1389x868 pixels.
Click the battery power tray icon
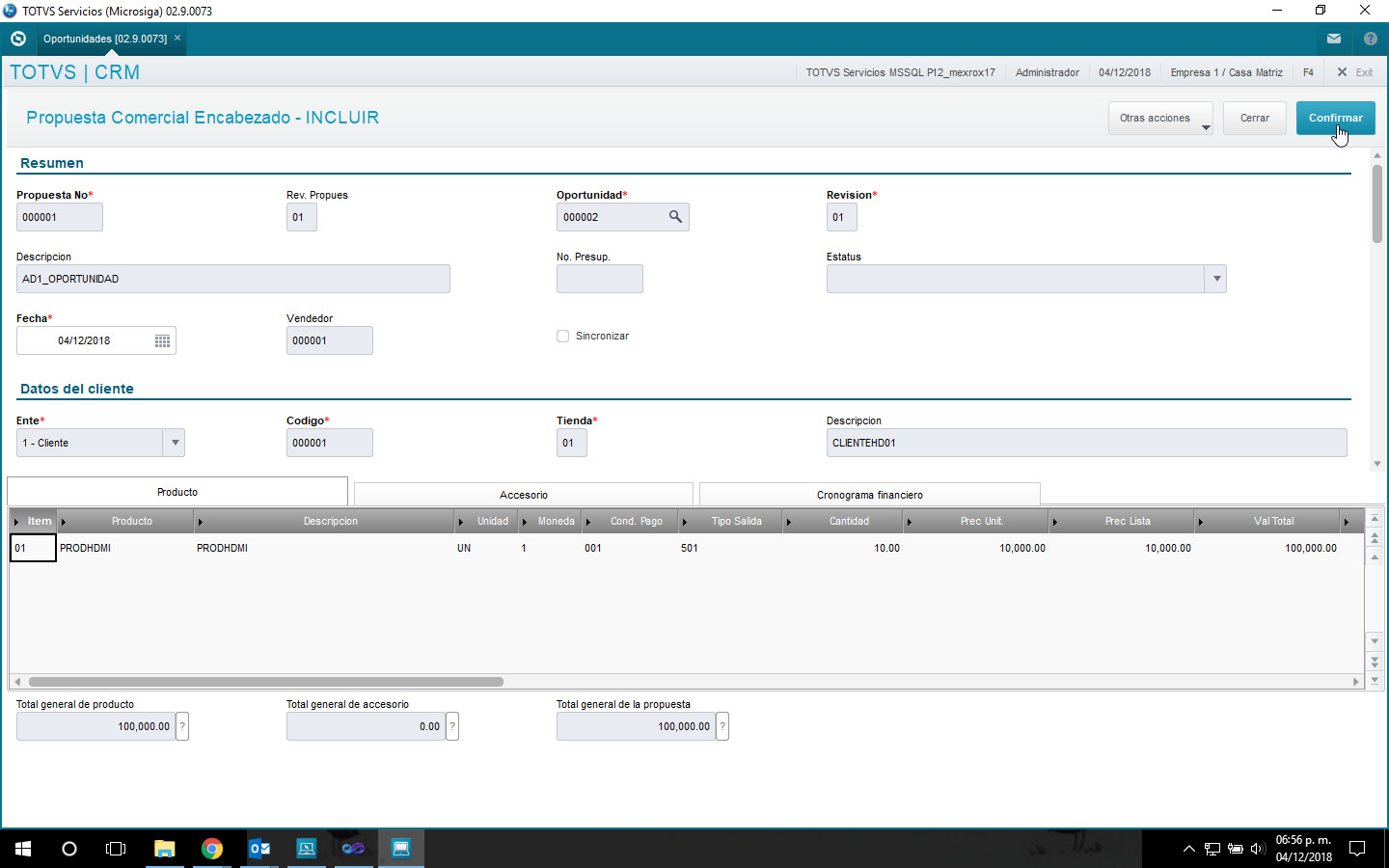point(1236,849)
